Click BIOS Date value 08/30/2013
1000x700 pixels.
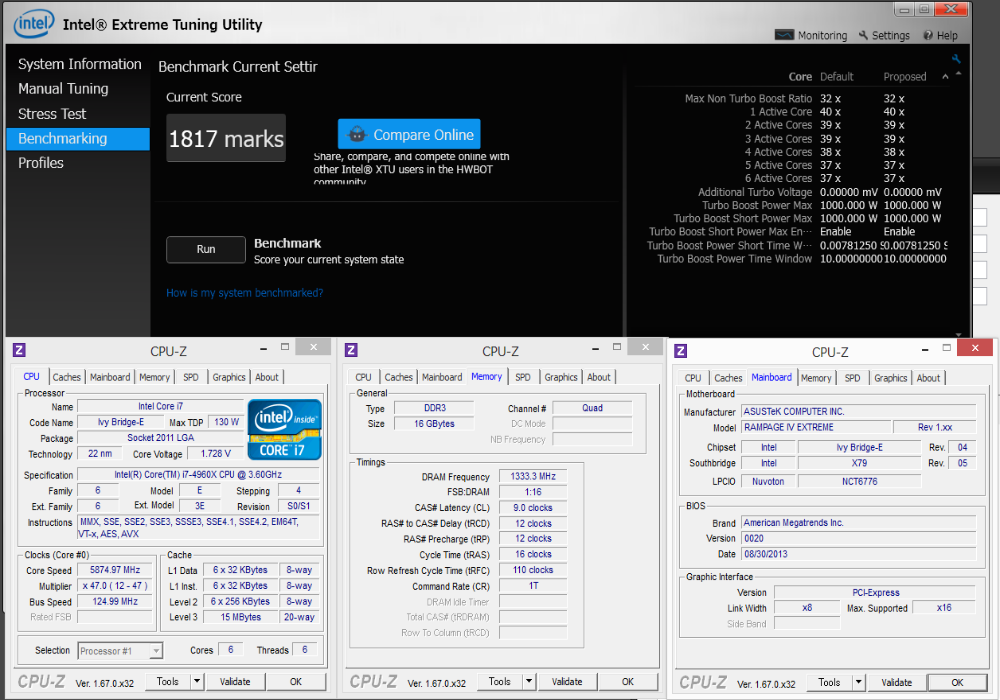pos(858,554)
